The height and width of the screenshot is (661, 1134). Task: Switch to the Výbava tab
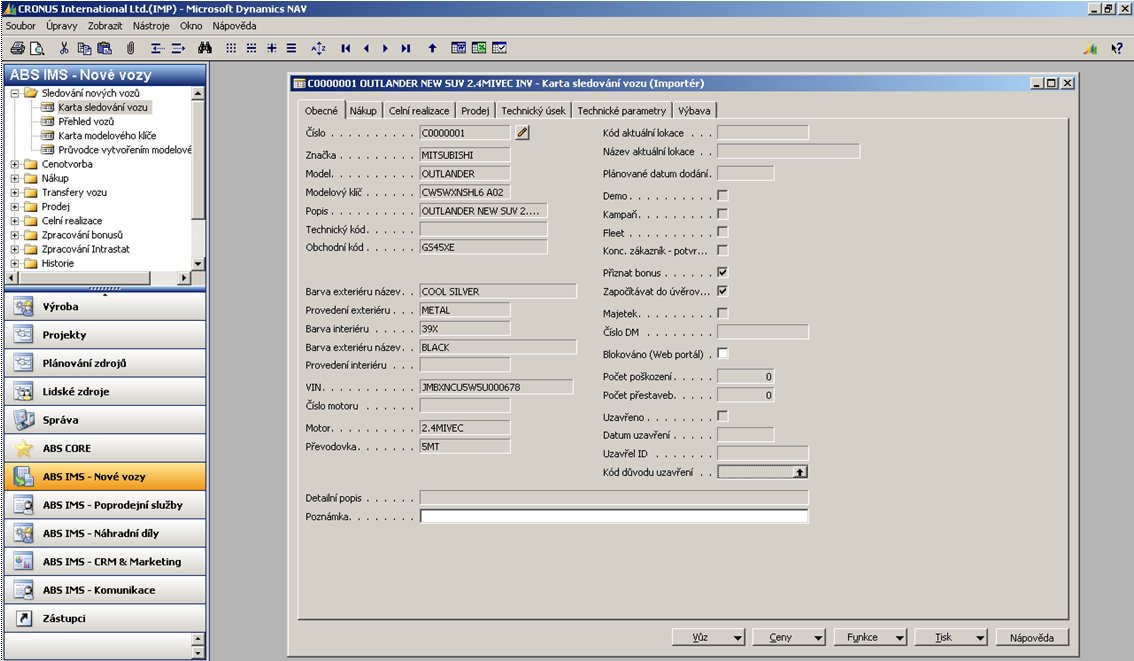(694, 111)
